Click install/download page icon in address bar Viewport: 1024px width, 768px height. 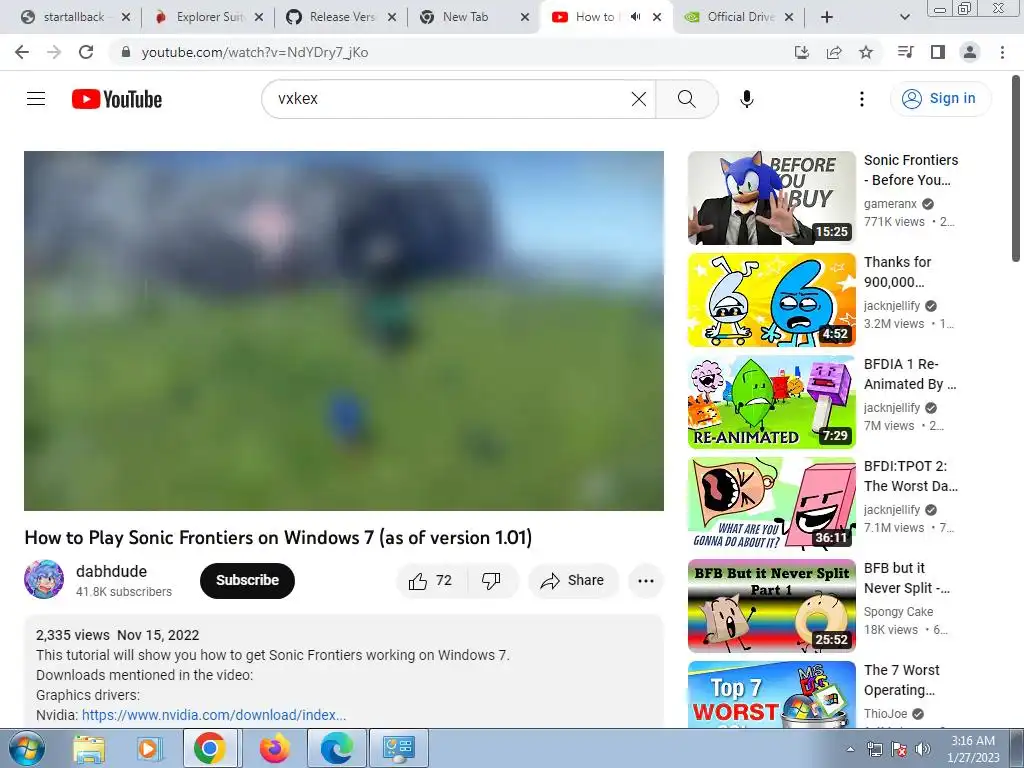point(802,52)
